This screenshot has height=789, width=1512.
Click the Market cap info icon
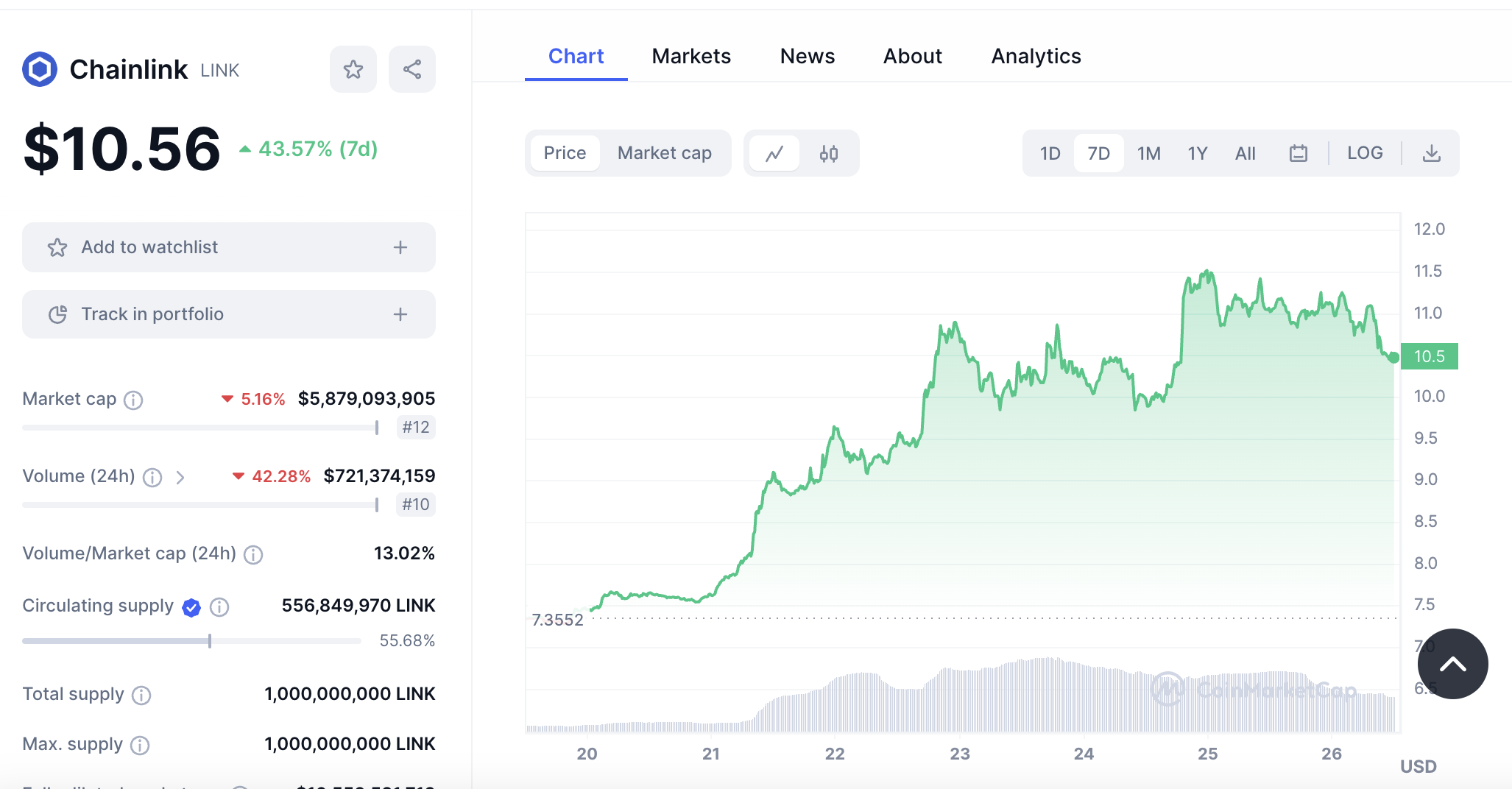pyautogui.click(x=133, y=400)
